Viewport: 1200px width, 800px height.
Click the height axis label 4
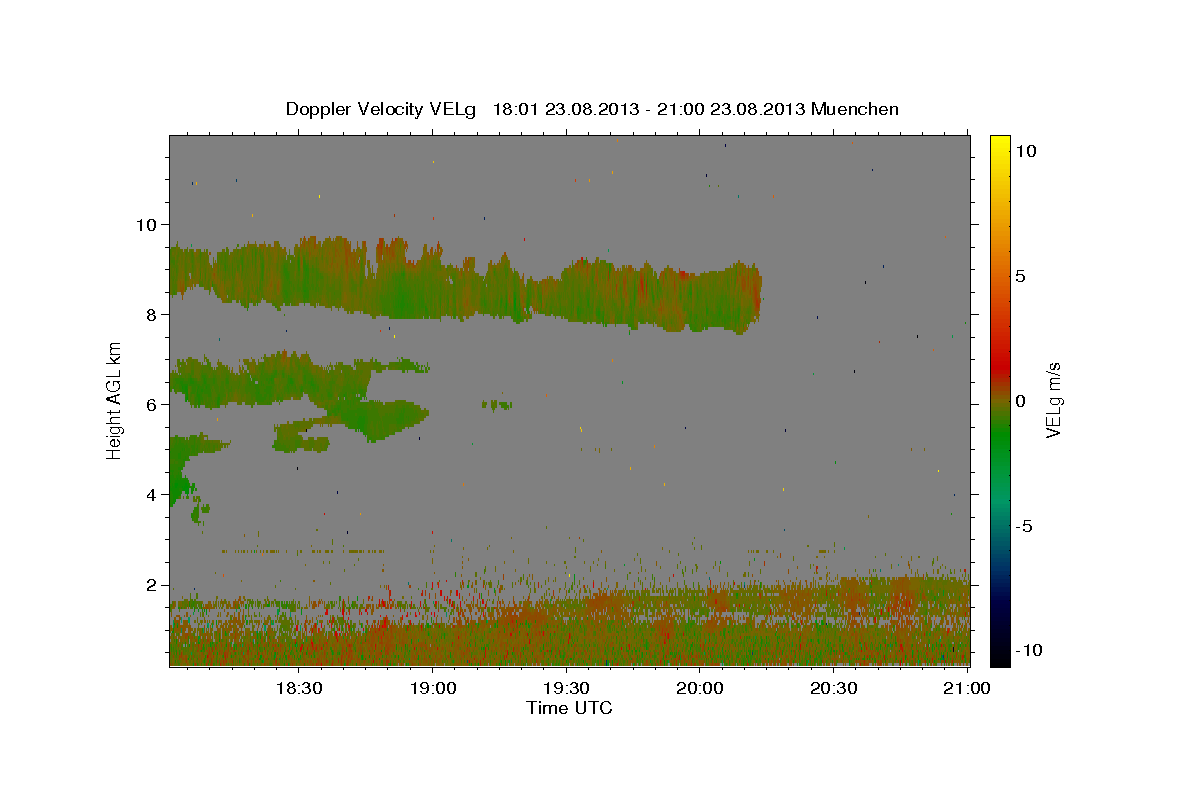tap(151, 494)
